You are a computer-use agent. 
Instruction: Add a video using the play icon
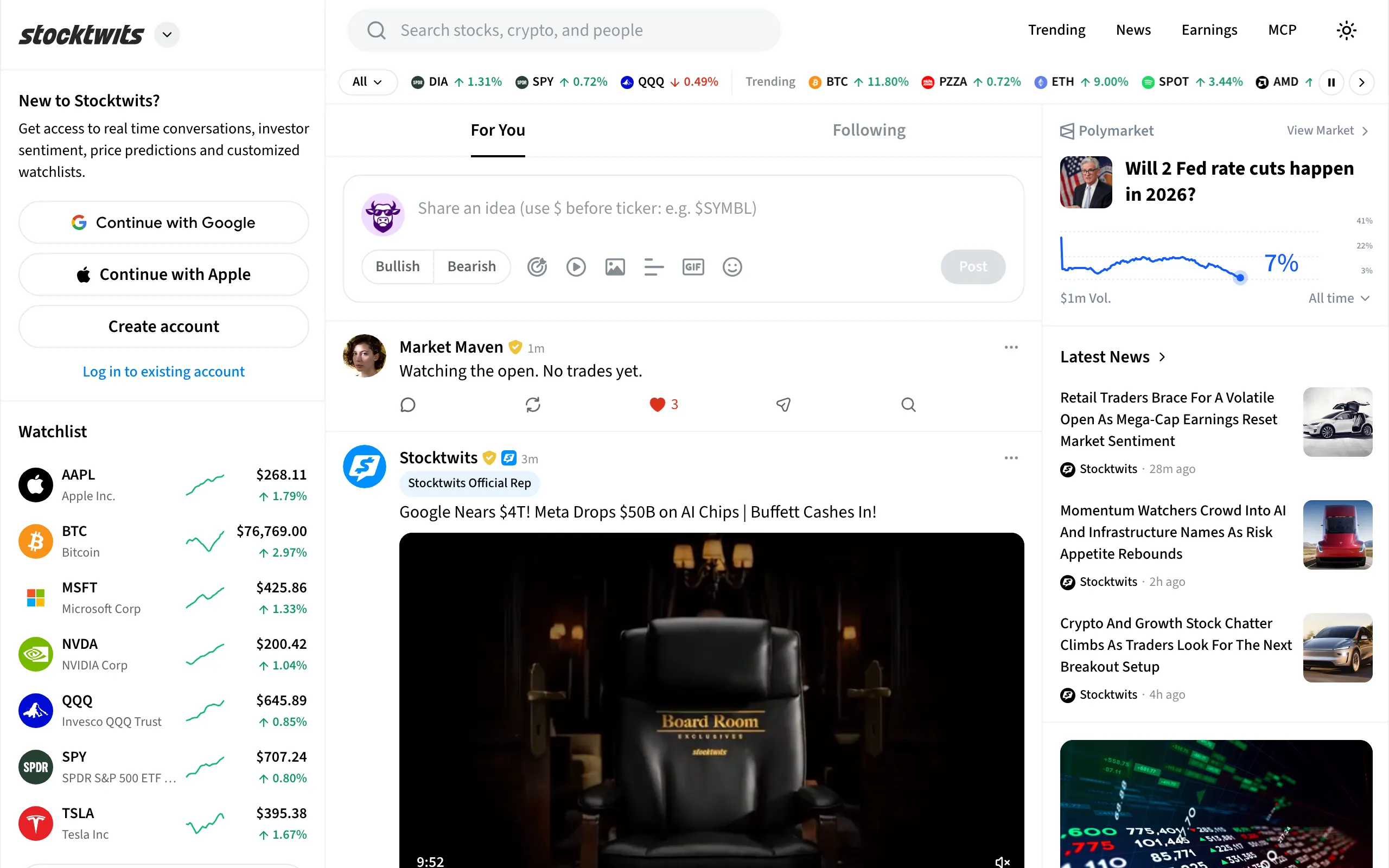coord(576,267)
